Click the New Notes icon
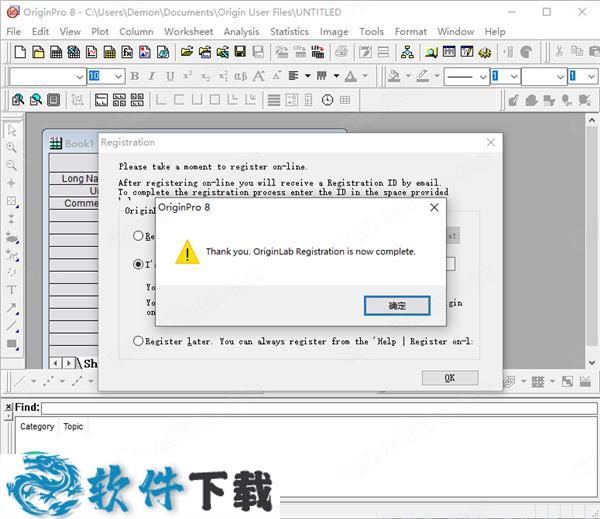The image size is (600, 519). point(163,52)
